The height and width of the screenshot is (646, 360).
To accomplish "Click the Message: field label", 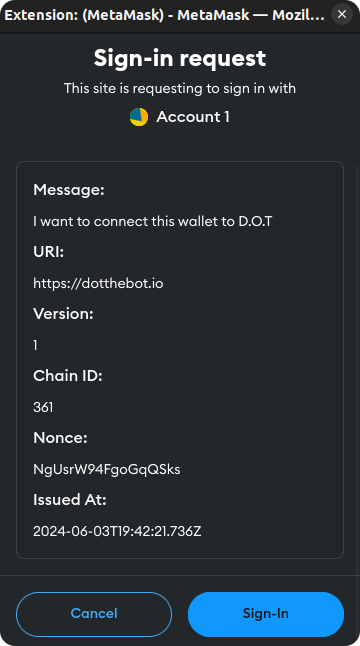I will 69,190.
